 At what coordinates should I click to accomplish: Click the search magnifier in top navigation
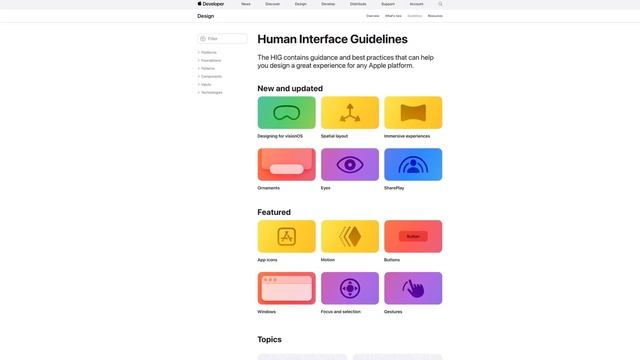click(x=440, y=4)
